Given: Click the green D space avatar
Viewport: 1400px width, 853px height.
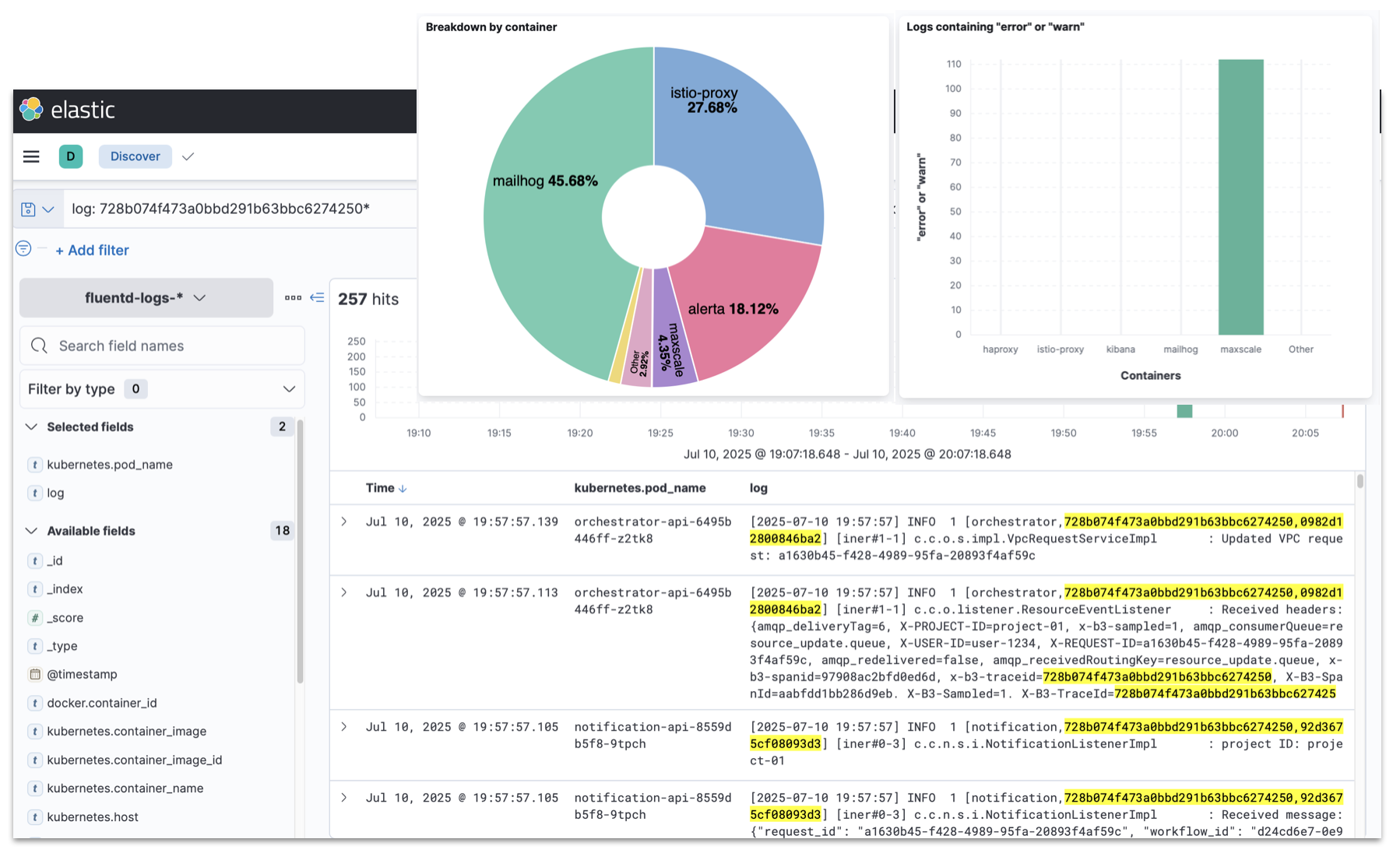Looking at the screenshot, I should click(x=71, y=156).
